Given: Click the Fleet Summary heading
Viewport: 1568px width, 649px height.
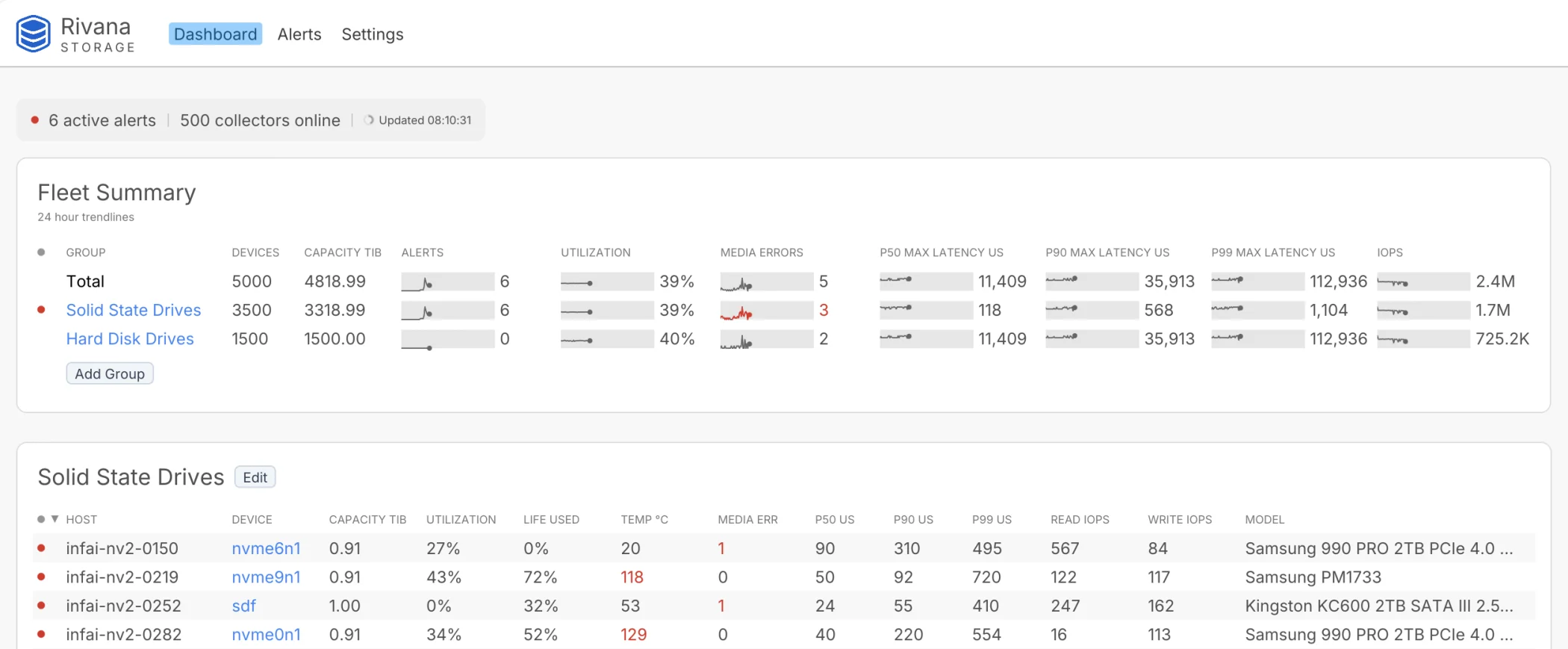Looking at the screenshot, I should click(x=116, y=193).
